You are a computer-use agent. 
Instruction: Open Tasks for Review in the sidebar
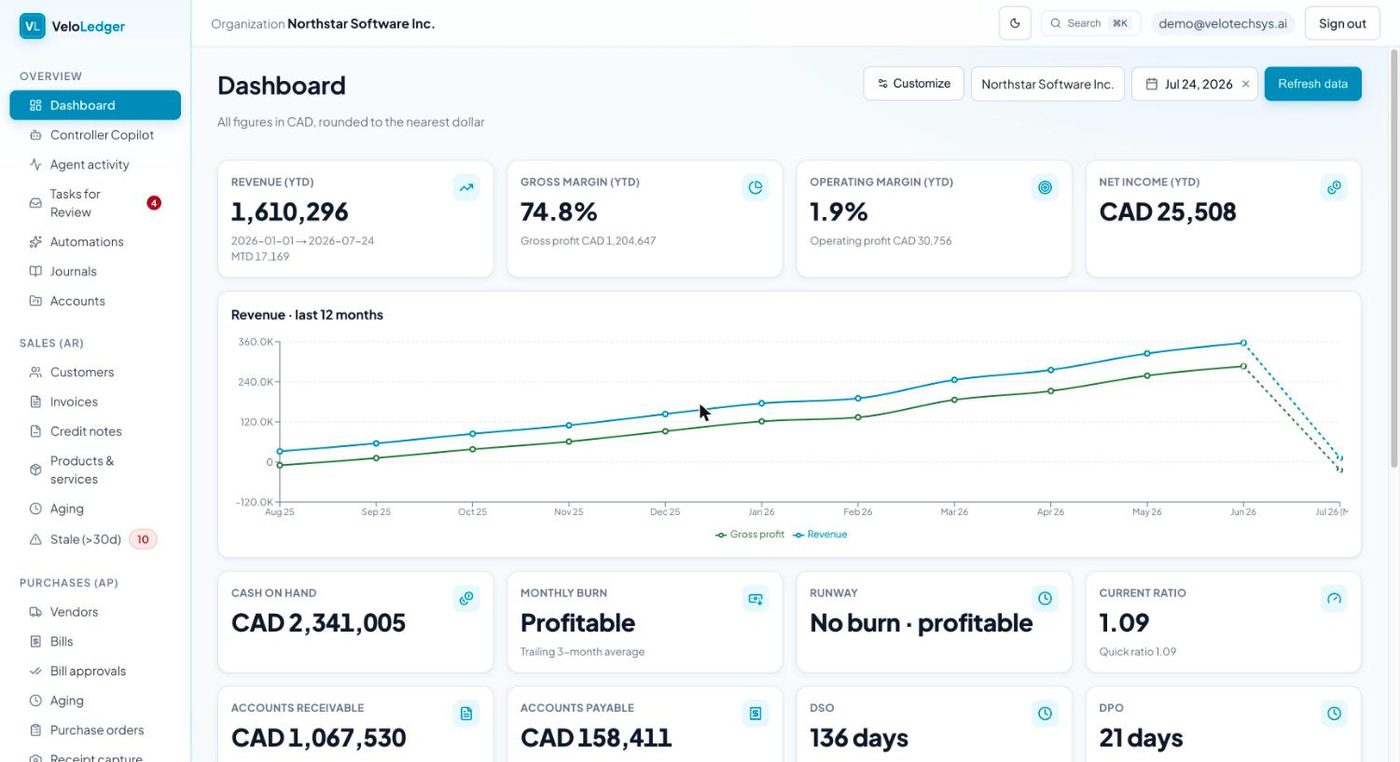point(95,203)
